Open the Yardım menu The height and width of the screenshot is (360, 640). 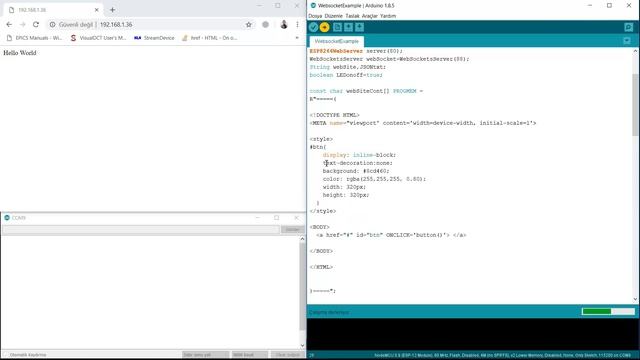click(388, 16)
